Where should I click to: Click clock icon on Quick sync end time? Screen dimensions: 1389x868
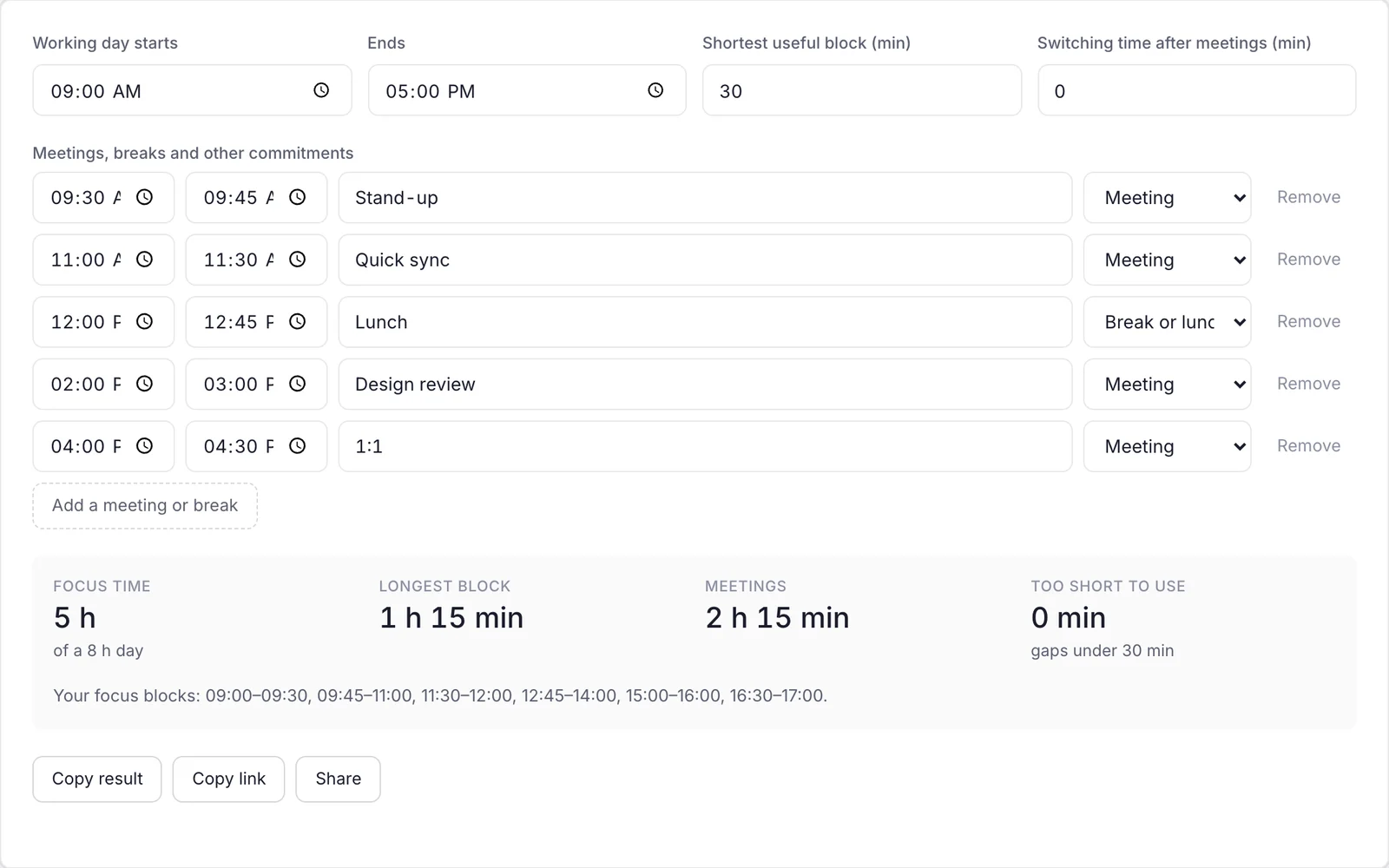tap(298, 260)
